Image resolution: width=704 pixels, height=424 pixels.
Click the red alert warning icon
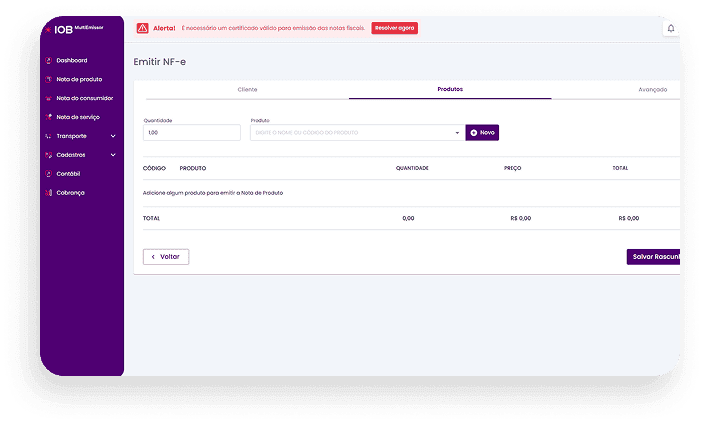(x=142, y=28)
